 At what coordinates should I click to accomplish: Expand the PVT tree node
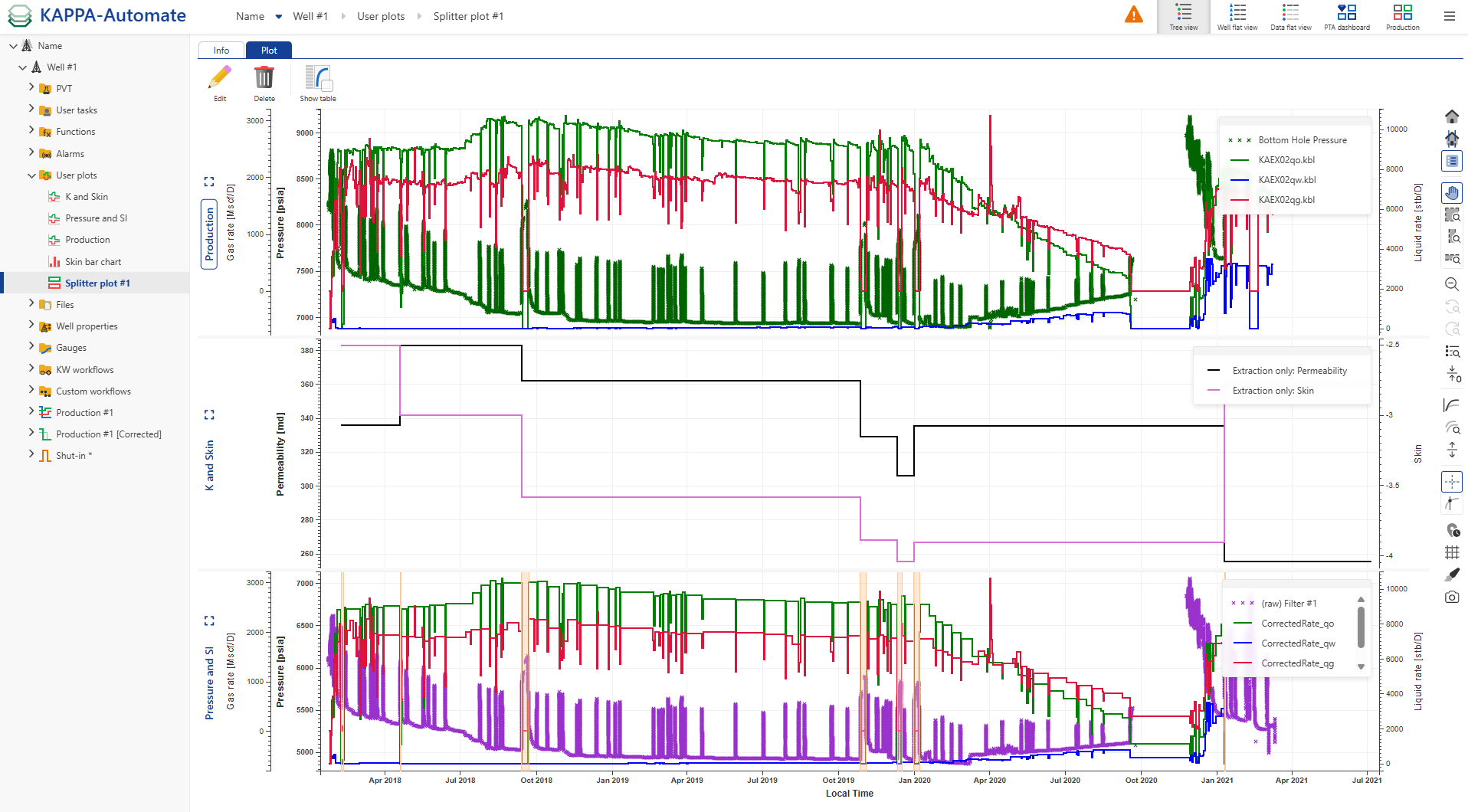pyautogui.click(x=31, y=88)
